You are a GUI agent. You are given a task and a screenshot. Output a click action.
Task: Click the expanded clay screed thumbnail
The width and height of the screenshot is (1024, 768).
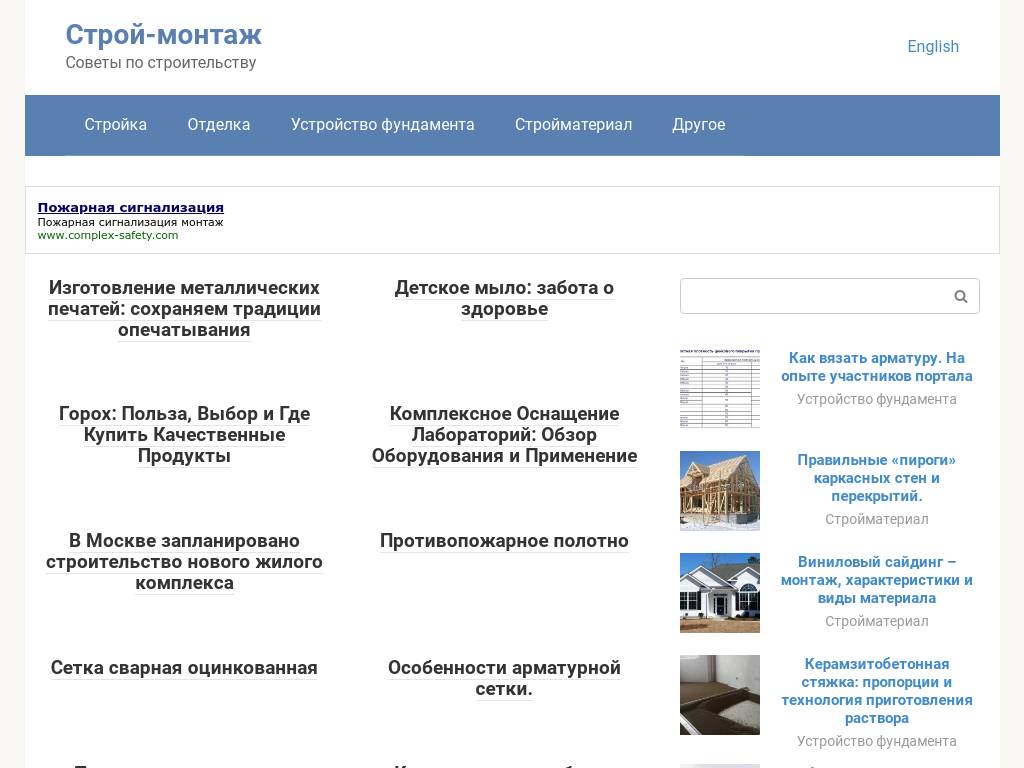pyautogui.click(x=719, y=694)
